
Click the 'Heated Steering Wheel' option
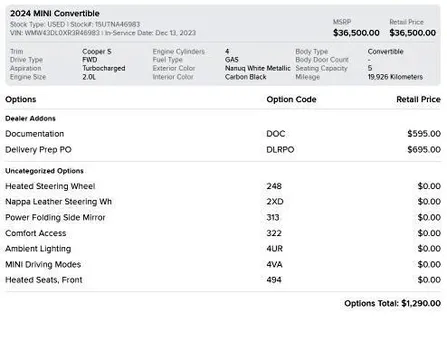coord(50,186)
